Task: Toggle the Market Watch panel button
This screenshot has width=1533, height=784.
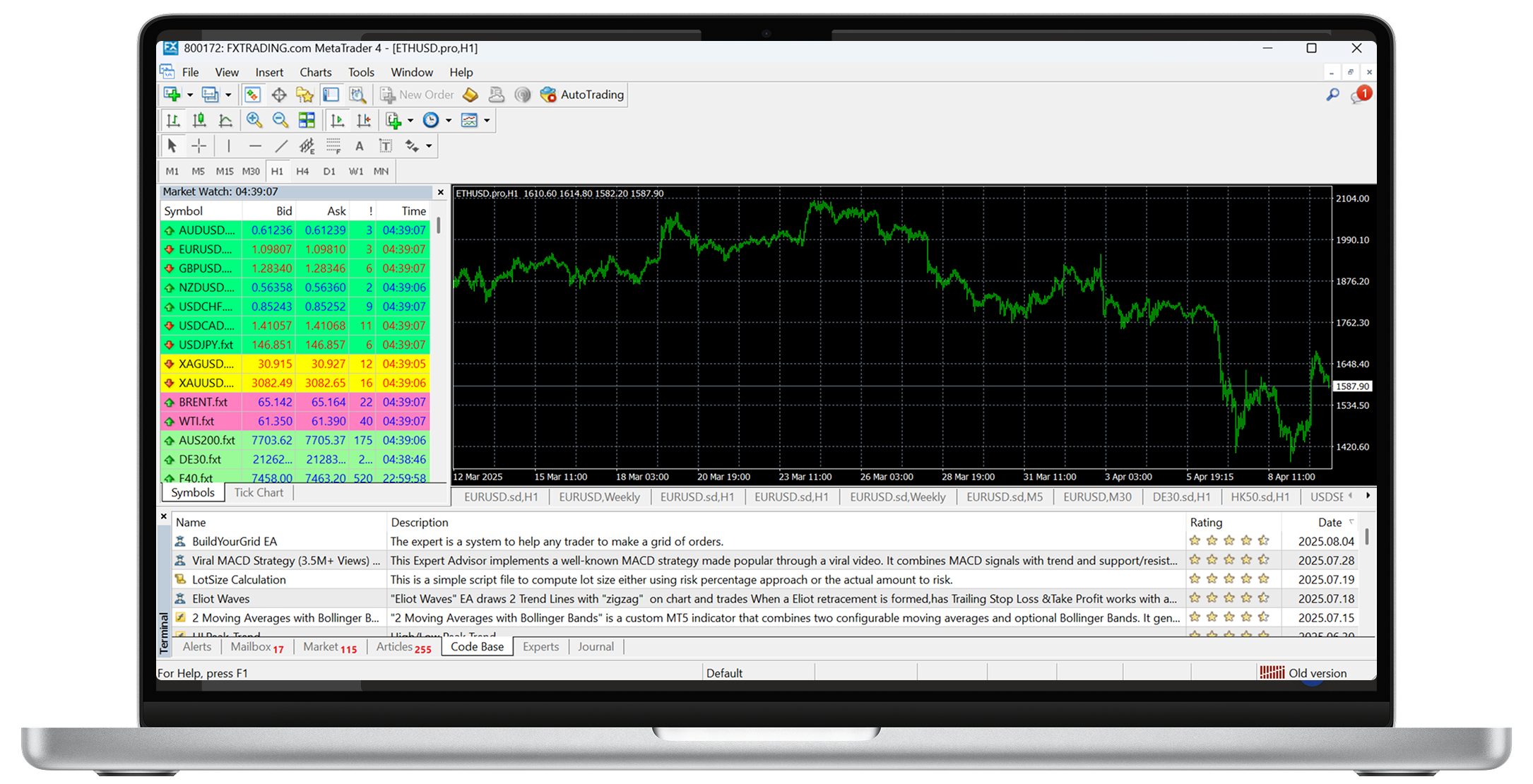Action: pyautogui.click(x=252, y=95)
